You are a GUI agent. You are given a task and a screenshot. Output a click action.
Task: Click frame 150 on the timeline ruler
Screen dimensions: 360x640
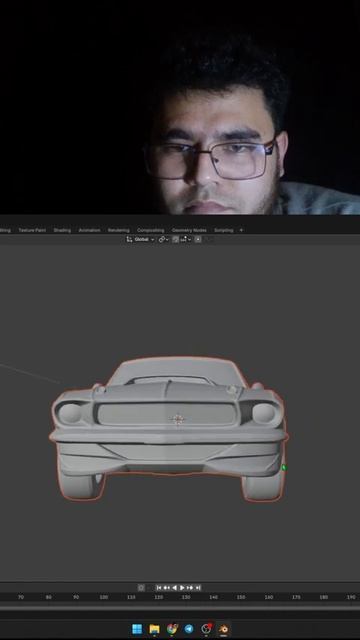point(241,597)
